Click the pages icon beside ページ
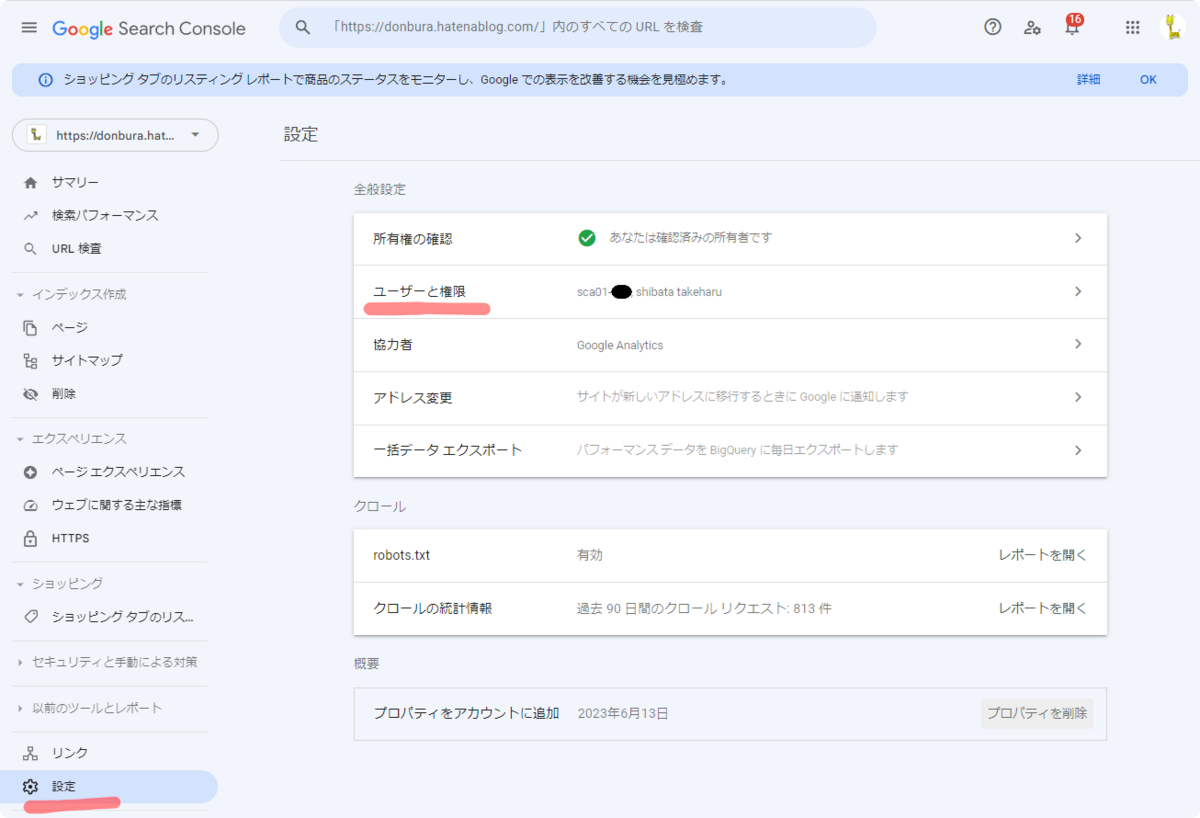Viewport: 1200px width, 818px height. [31, 328]
